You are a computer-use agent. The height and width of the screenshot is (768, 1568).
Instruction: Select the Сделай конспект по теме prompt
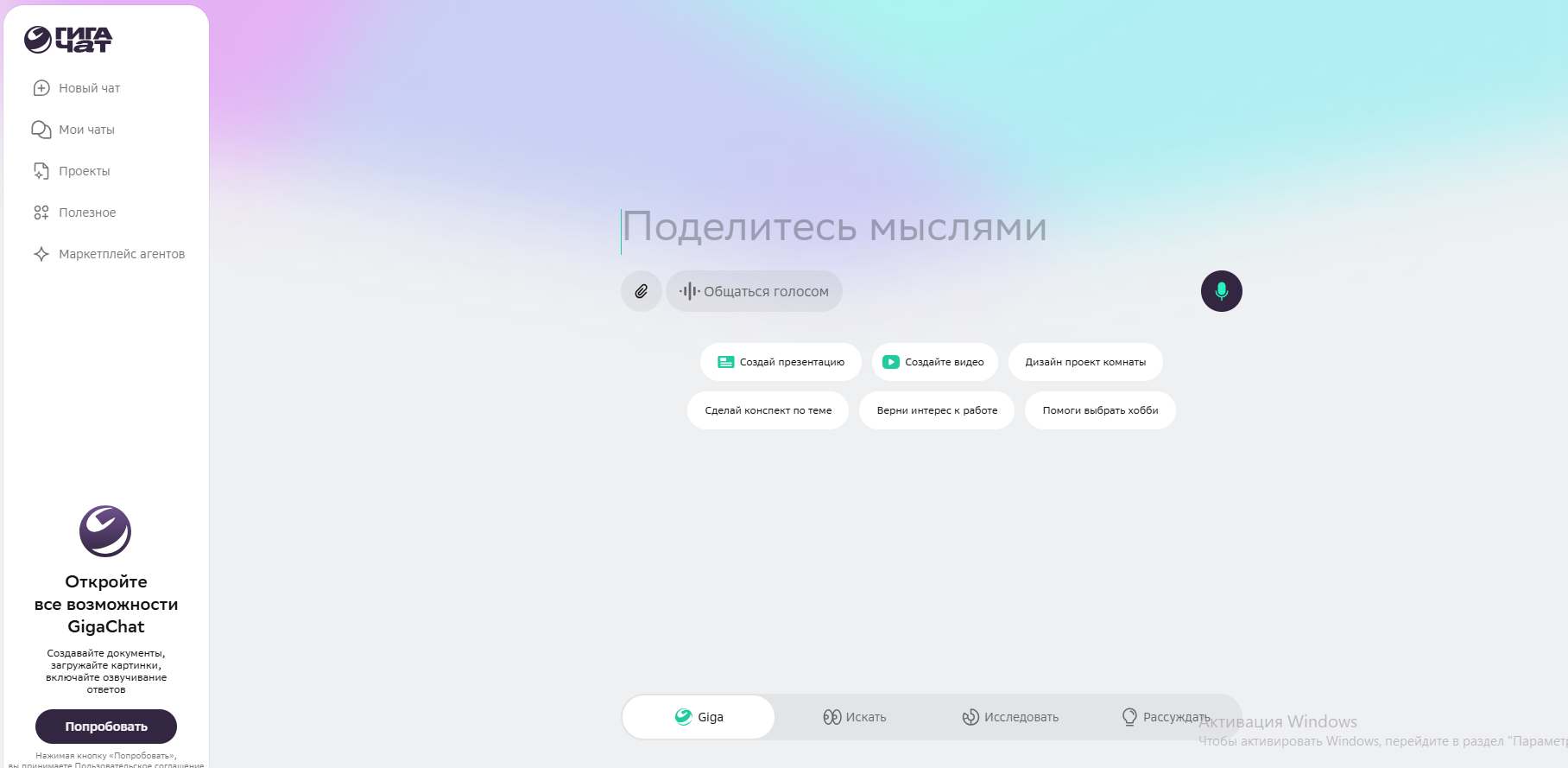click(768, 410)
